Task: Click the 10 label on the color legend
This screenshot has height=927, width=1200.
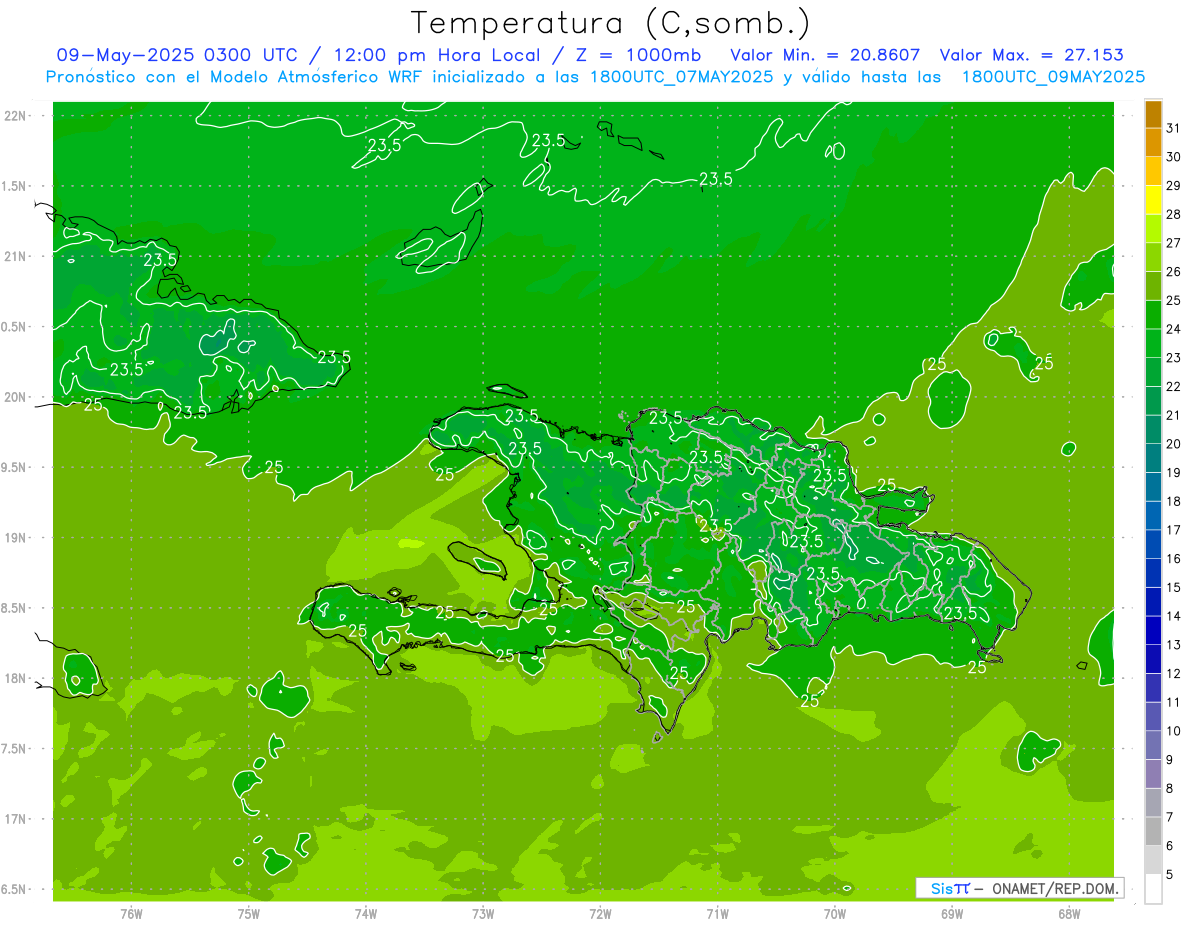Action: [x=1173, y=731]
